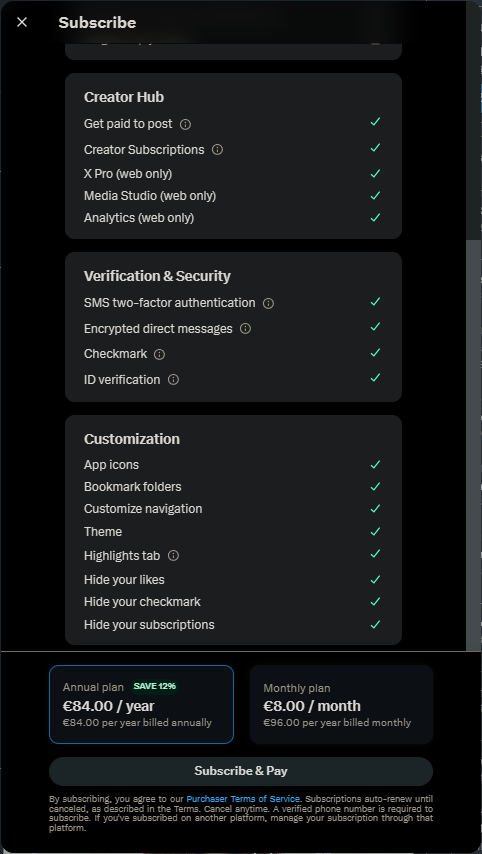Click the Bookmark folders label

pos(132,486)
